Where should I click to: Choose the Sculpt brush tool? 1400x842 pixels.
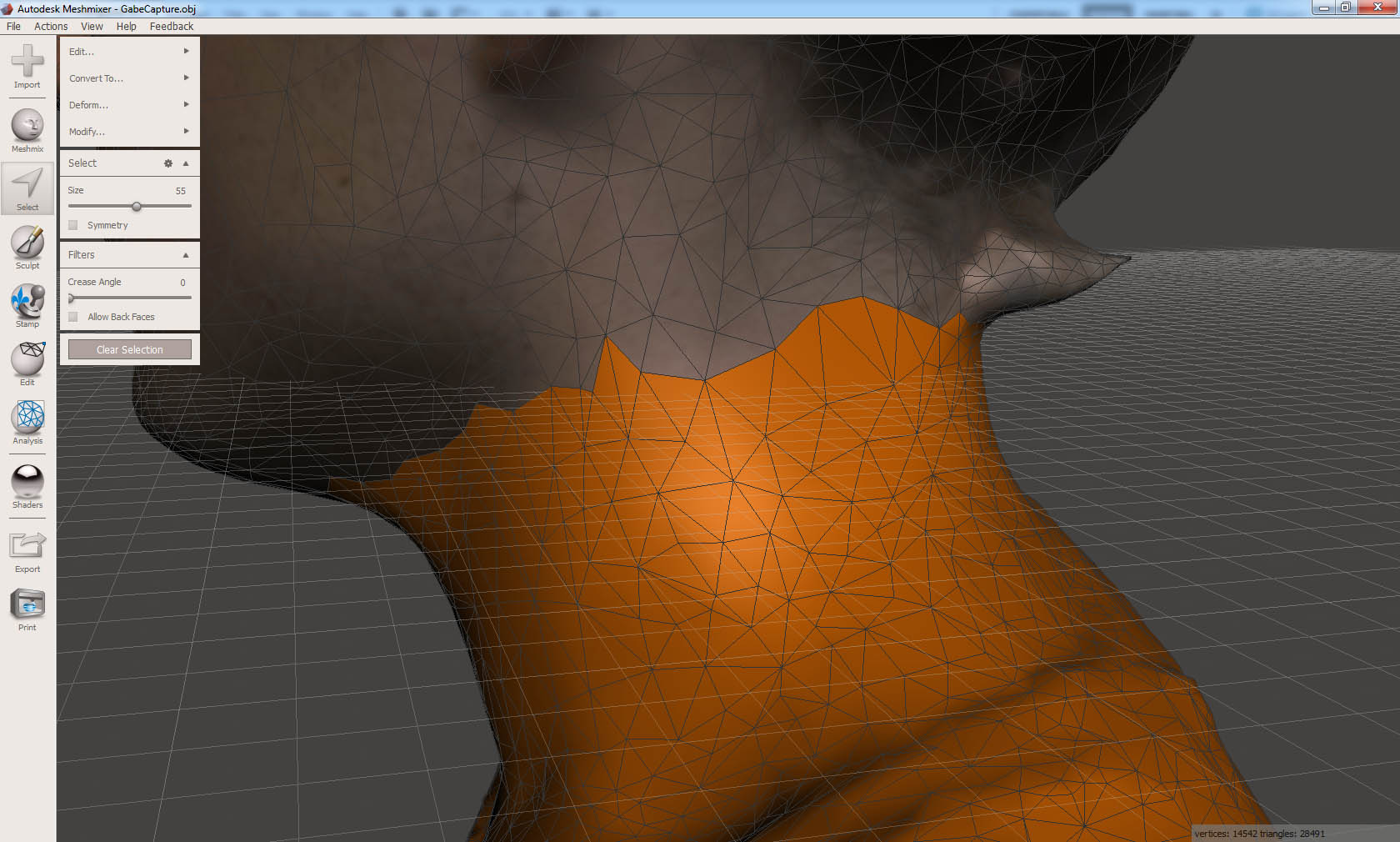pos(27,247)
